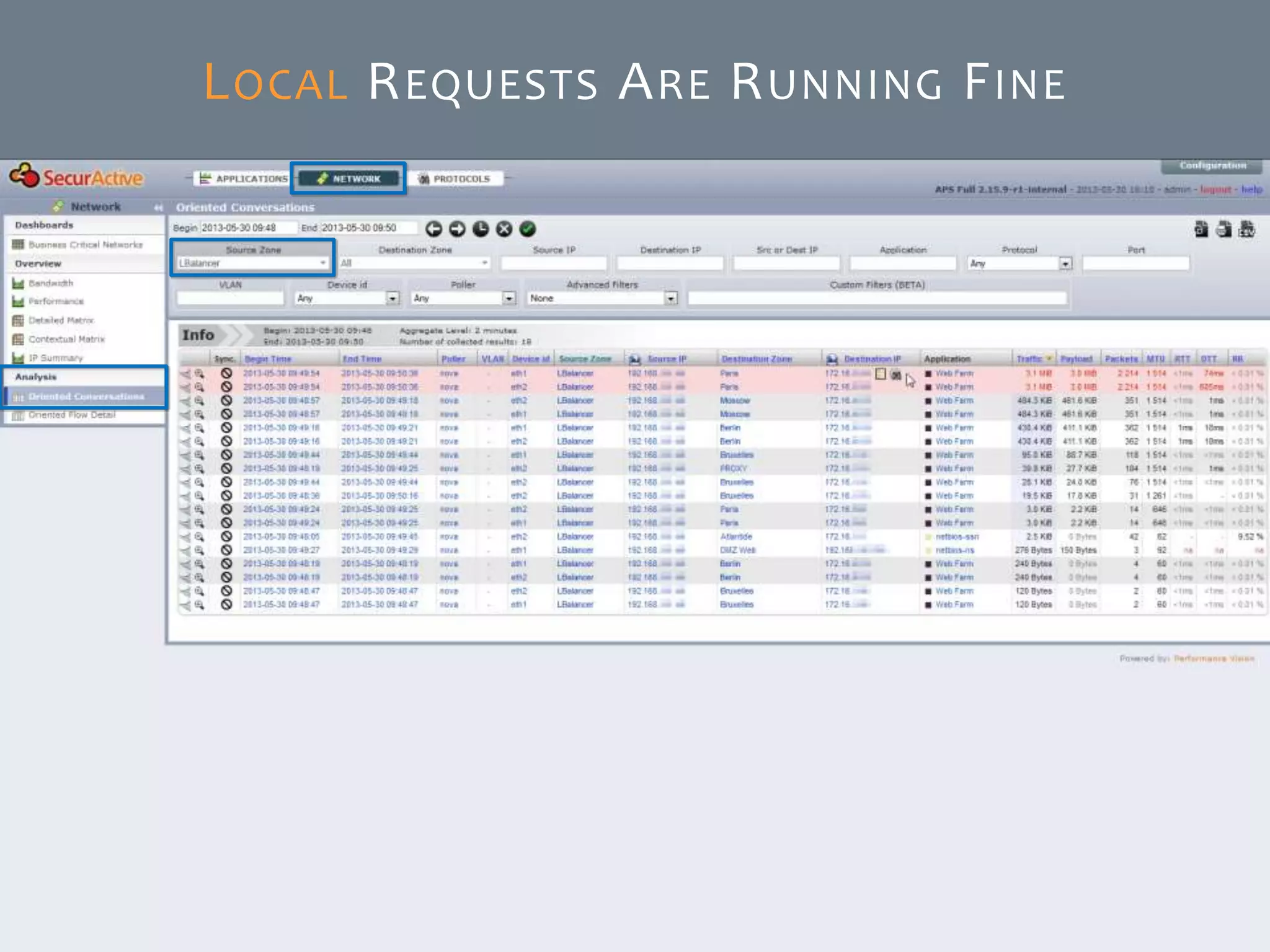Image resolution: width=1270 pixels, height=952 pixels.
Task: Toggle the sync icon in the Atlantide row
Action: tap(226, 537)
